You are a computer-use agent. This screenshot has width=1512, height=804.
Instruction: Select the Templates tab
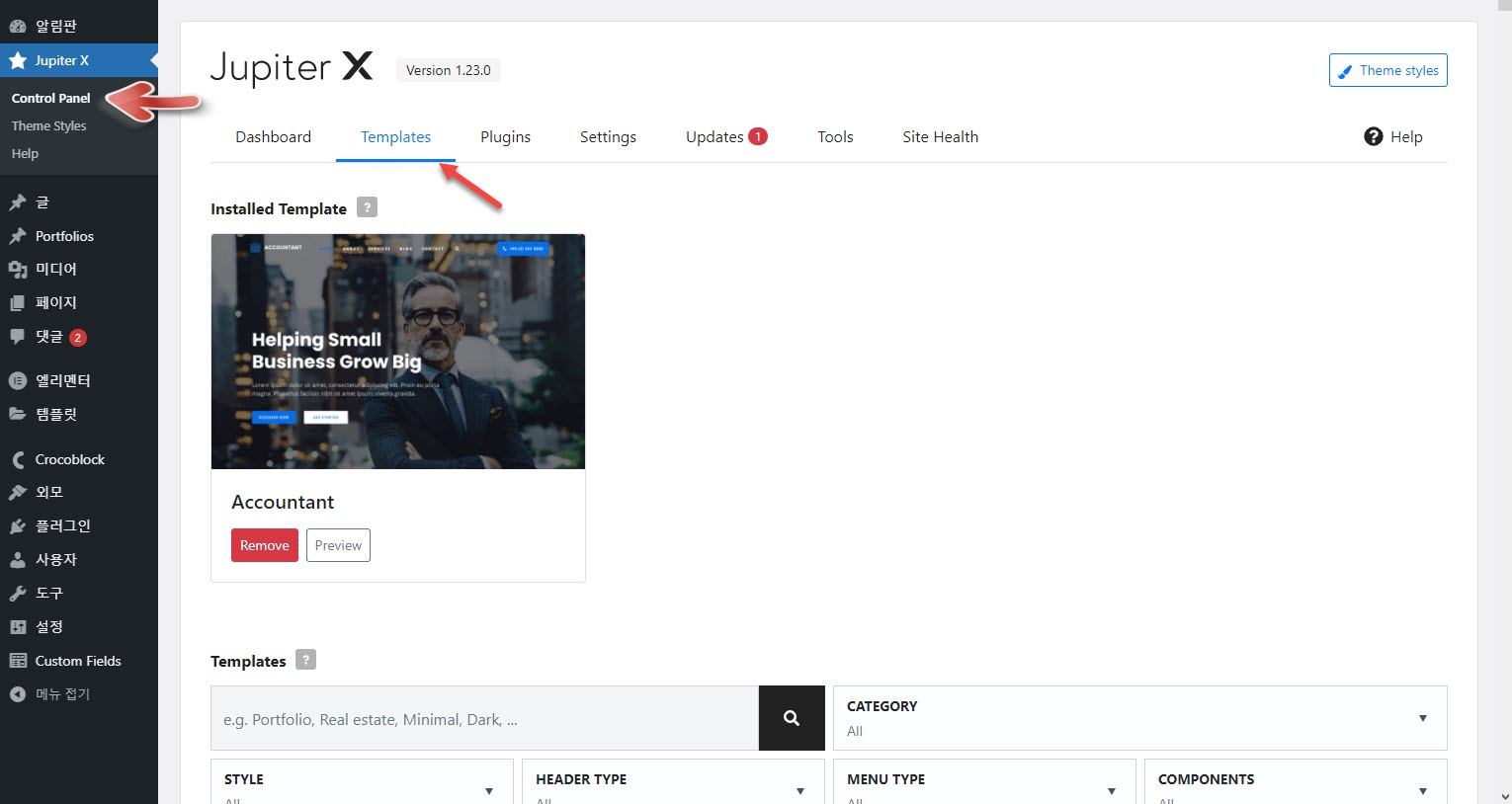[395, 137]
